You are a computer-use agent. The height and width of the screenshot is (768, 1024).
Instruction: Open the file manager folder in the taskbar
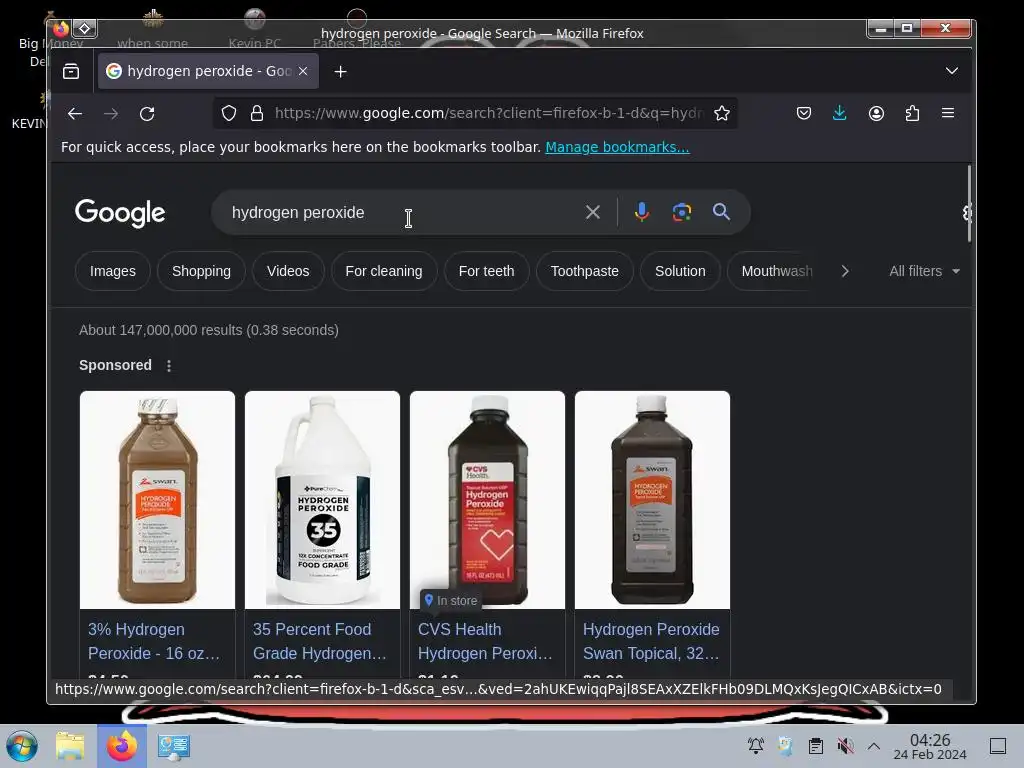tap(70, 746)
